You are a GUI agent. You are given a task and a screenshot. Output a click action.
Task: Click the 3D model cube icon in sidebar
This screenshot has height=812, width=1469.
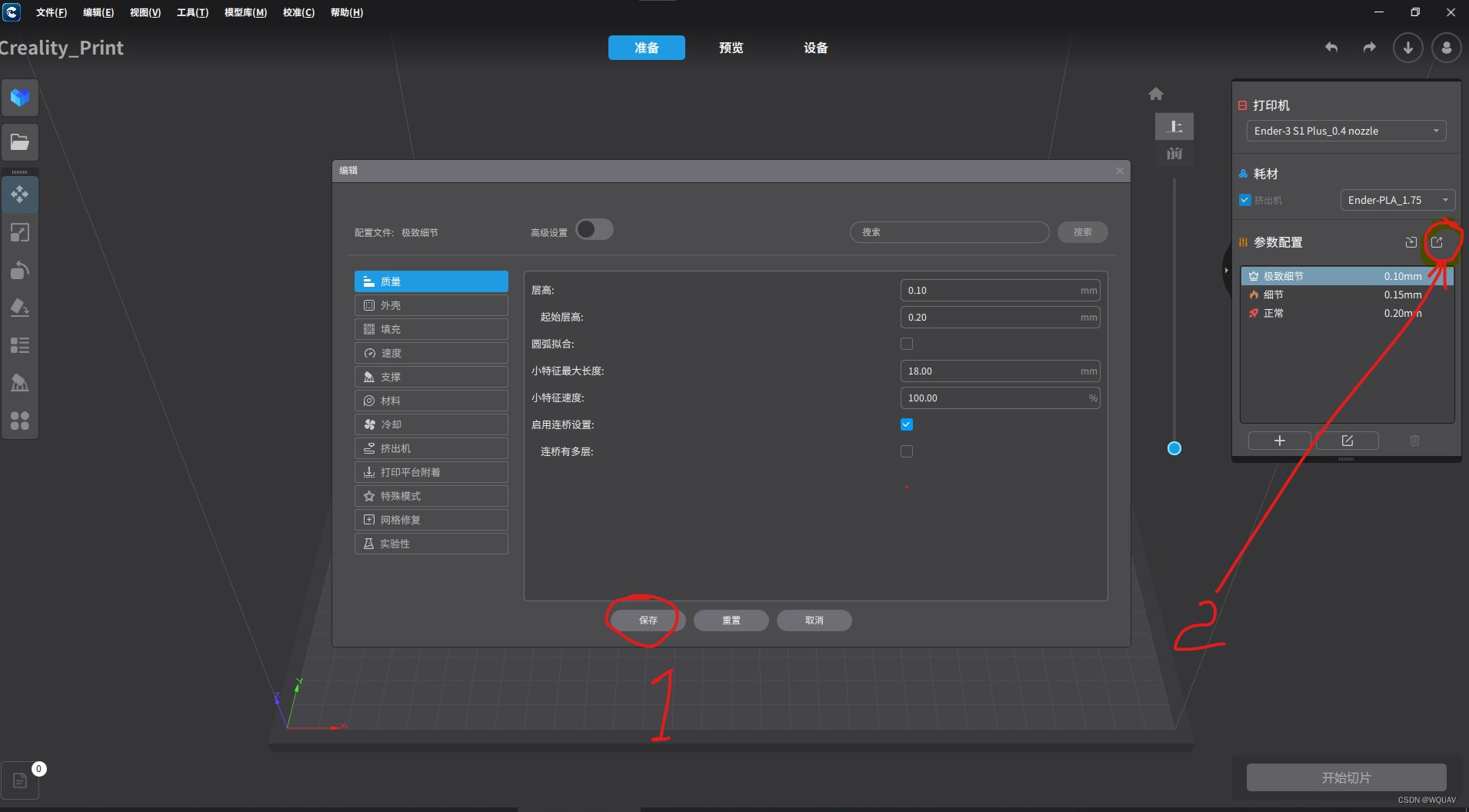pyautogui.click(x=20, y=98)
